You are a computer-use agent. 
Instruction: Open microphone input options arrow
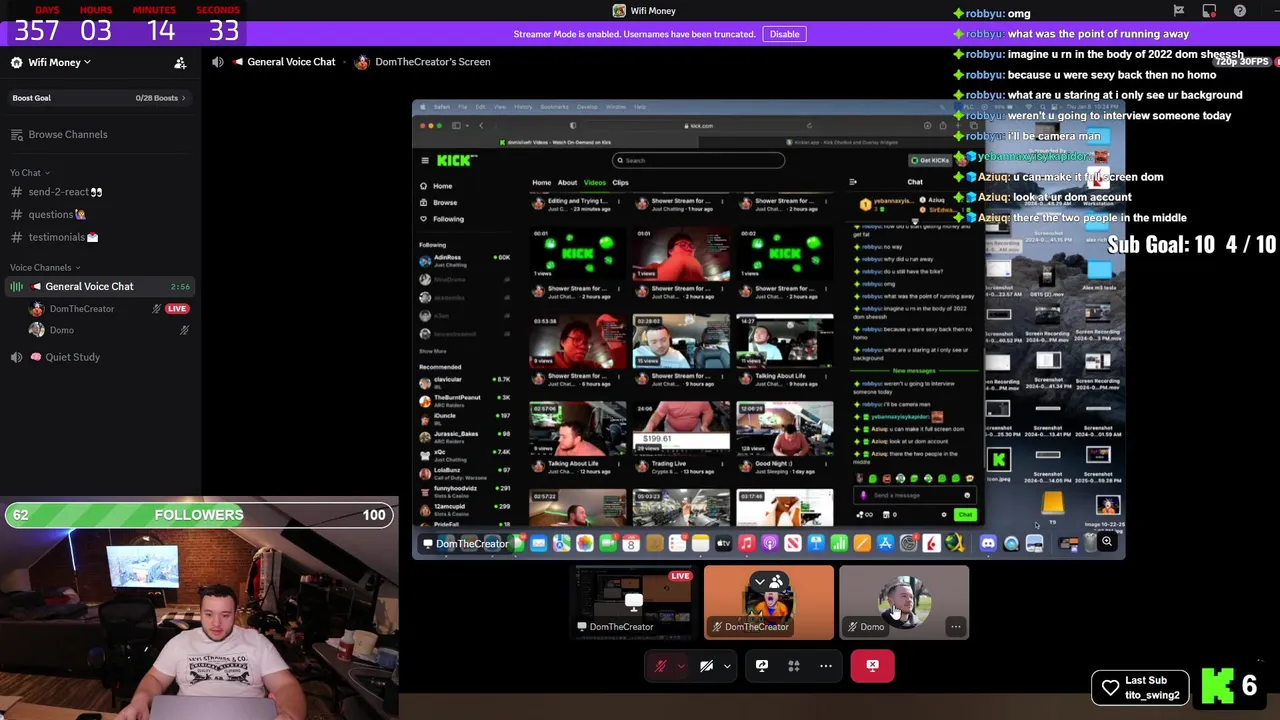coord(681,666)
